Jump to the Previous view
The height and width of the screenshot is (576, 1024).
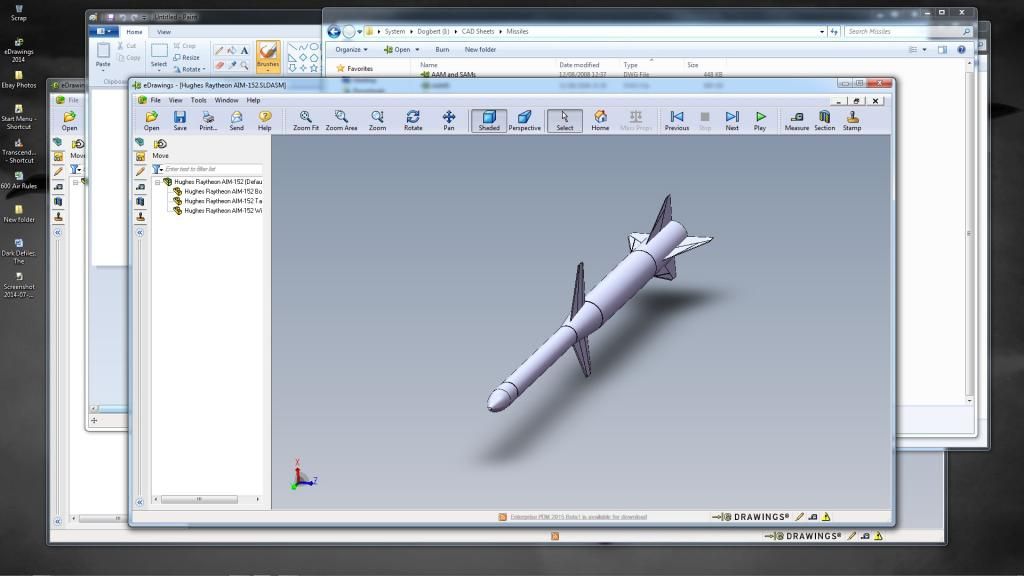coord(677,121)
